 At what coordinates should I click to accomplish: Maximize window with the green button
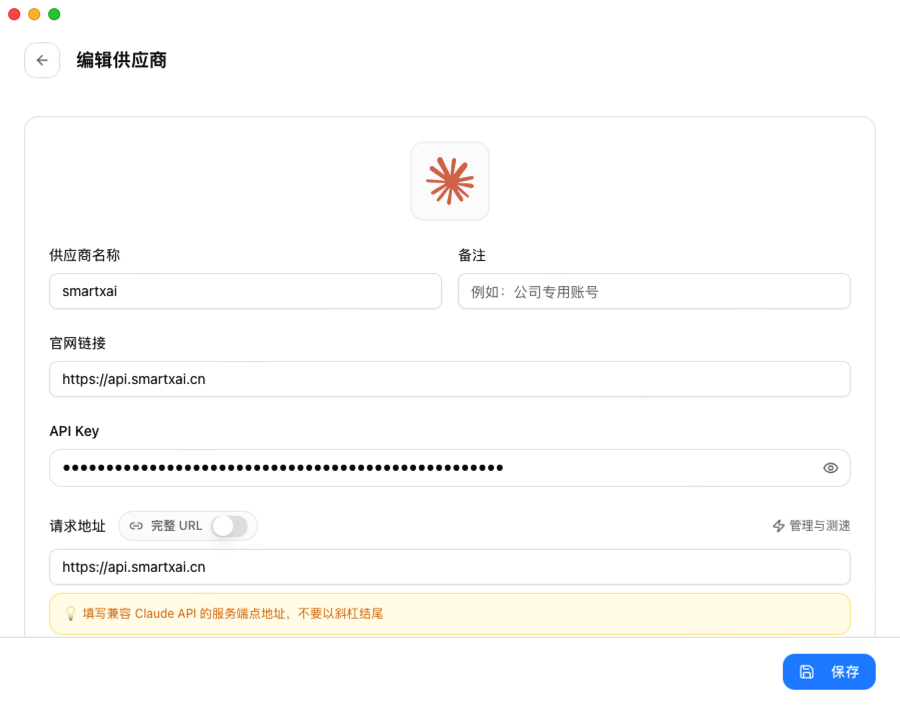(54, 14)
